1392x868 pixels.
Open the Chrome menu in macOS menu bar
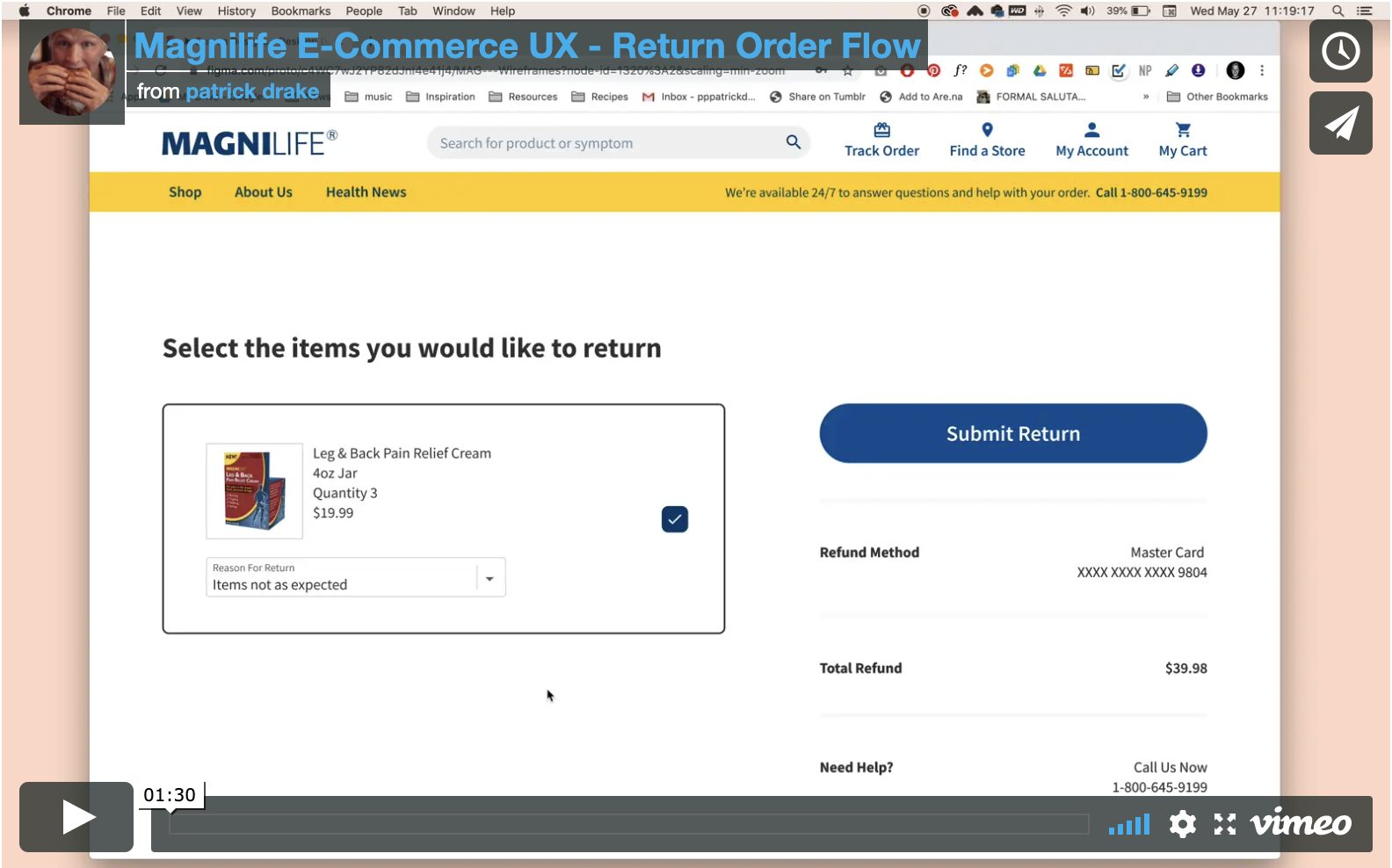pyautogui.click(x=69, y=11)
